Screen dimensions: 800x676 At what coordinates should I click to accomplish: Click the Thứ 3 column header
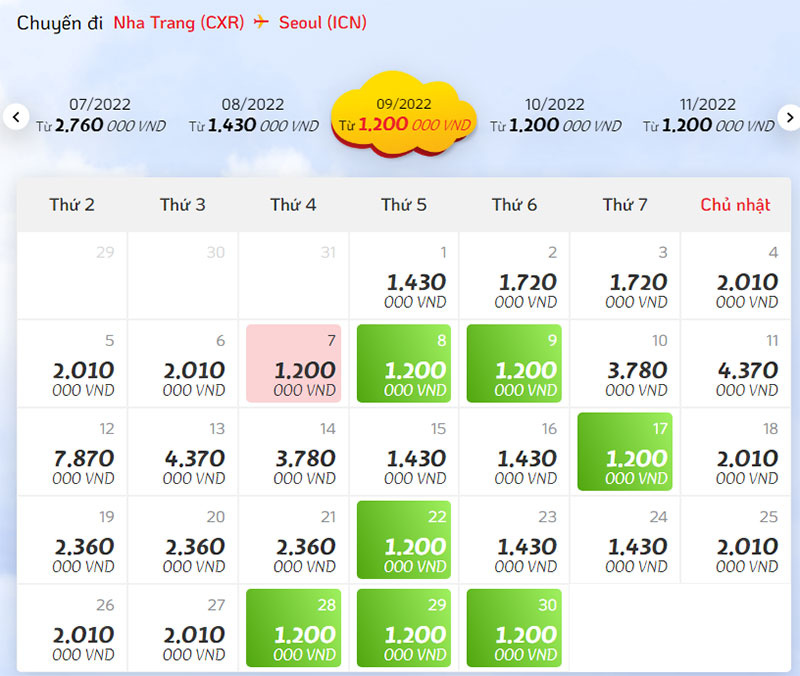click(183, 205)
